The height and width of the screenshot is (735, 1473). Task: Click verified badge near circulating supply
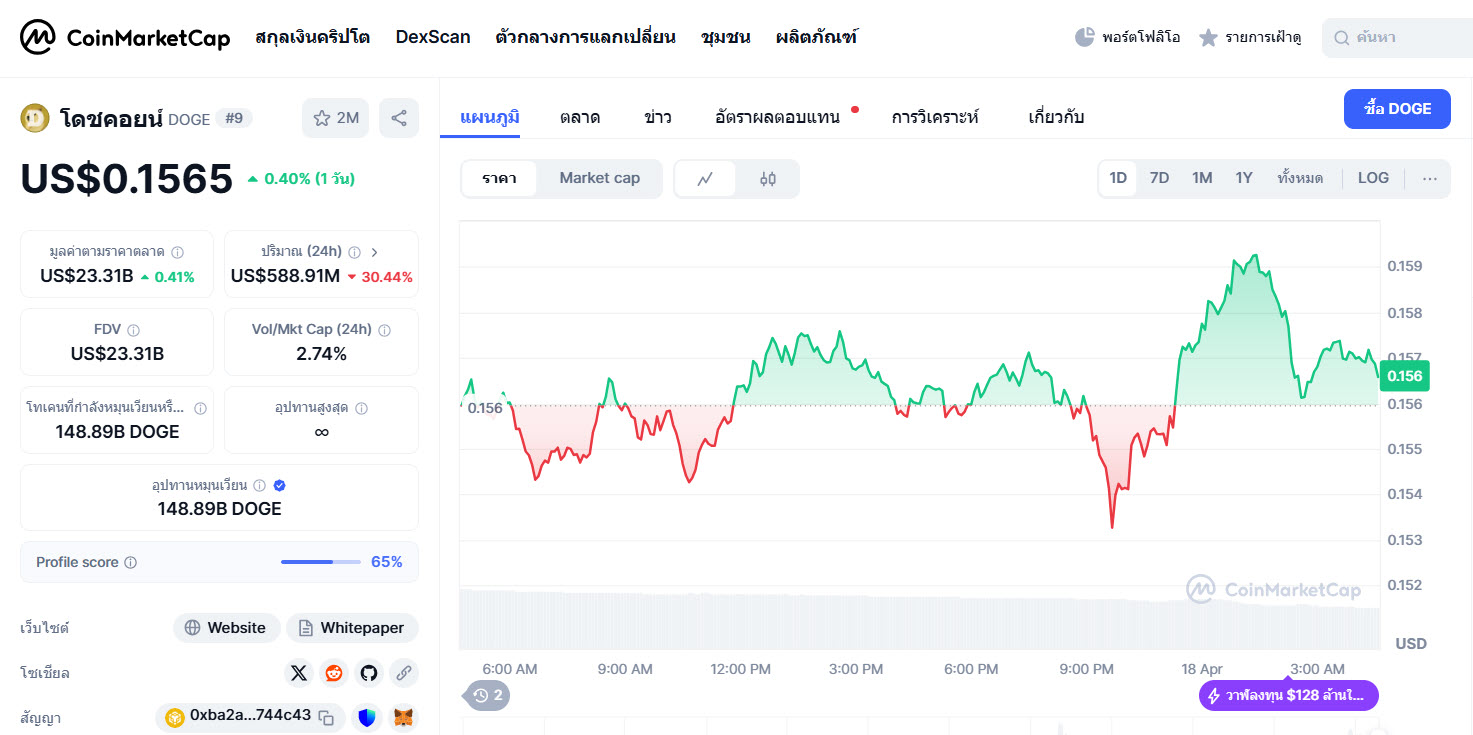[x=280, y=485]
